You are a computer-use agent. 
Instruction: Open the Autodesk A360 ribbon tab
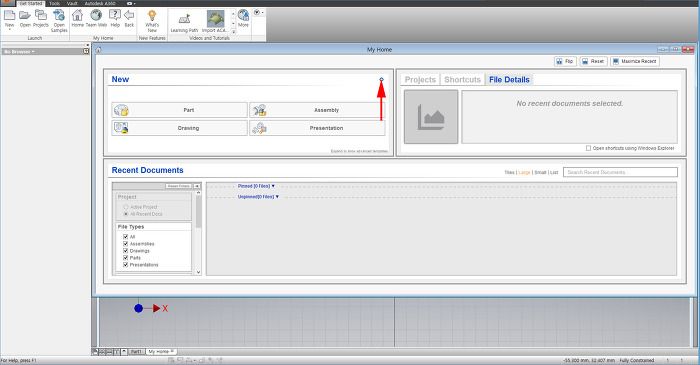(100, 4)
